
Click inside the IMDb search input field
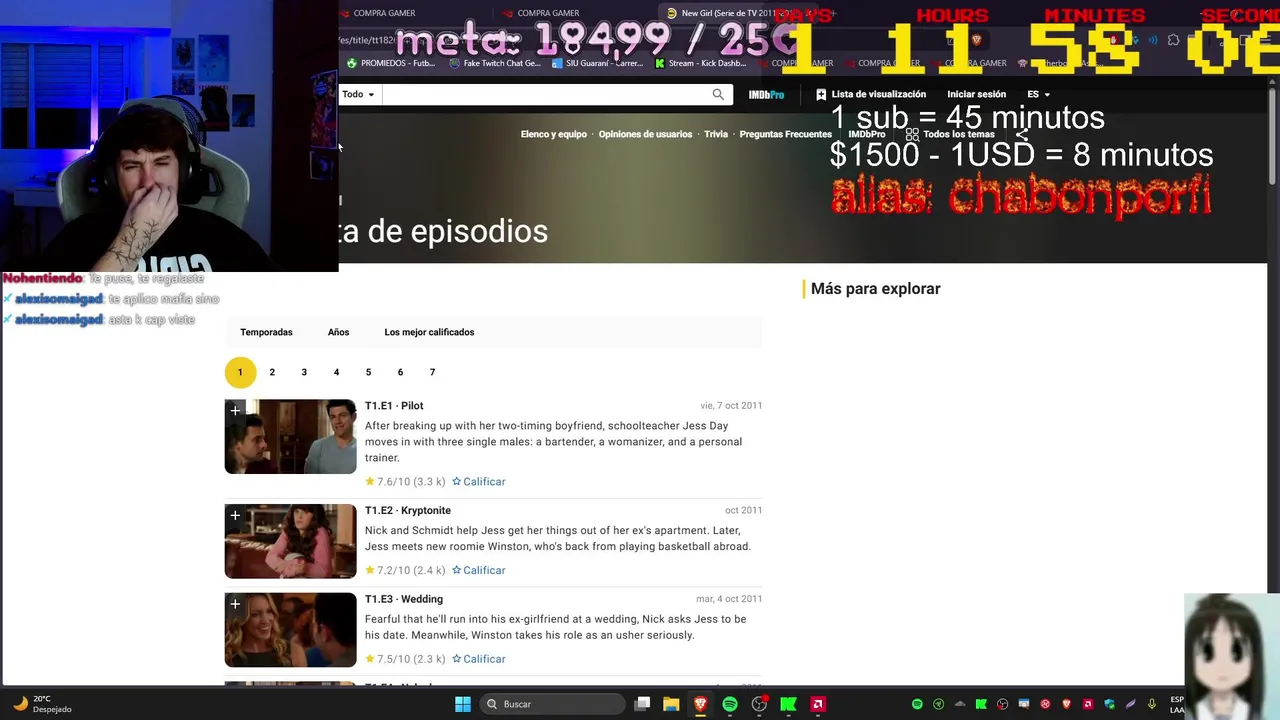[545, 94]
